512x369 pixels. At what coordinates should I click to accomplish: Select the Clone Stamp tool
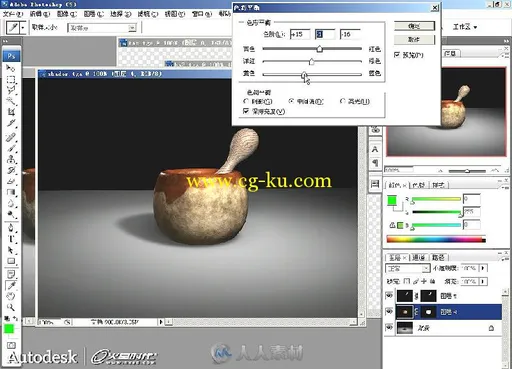[11, 159]
